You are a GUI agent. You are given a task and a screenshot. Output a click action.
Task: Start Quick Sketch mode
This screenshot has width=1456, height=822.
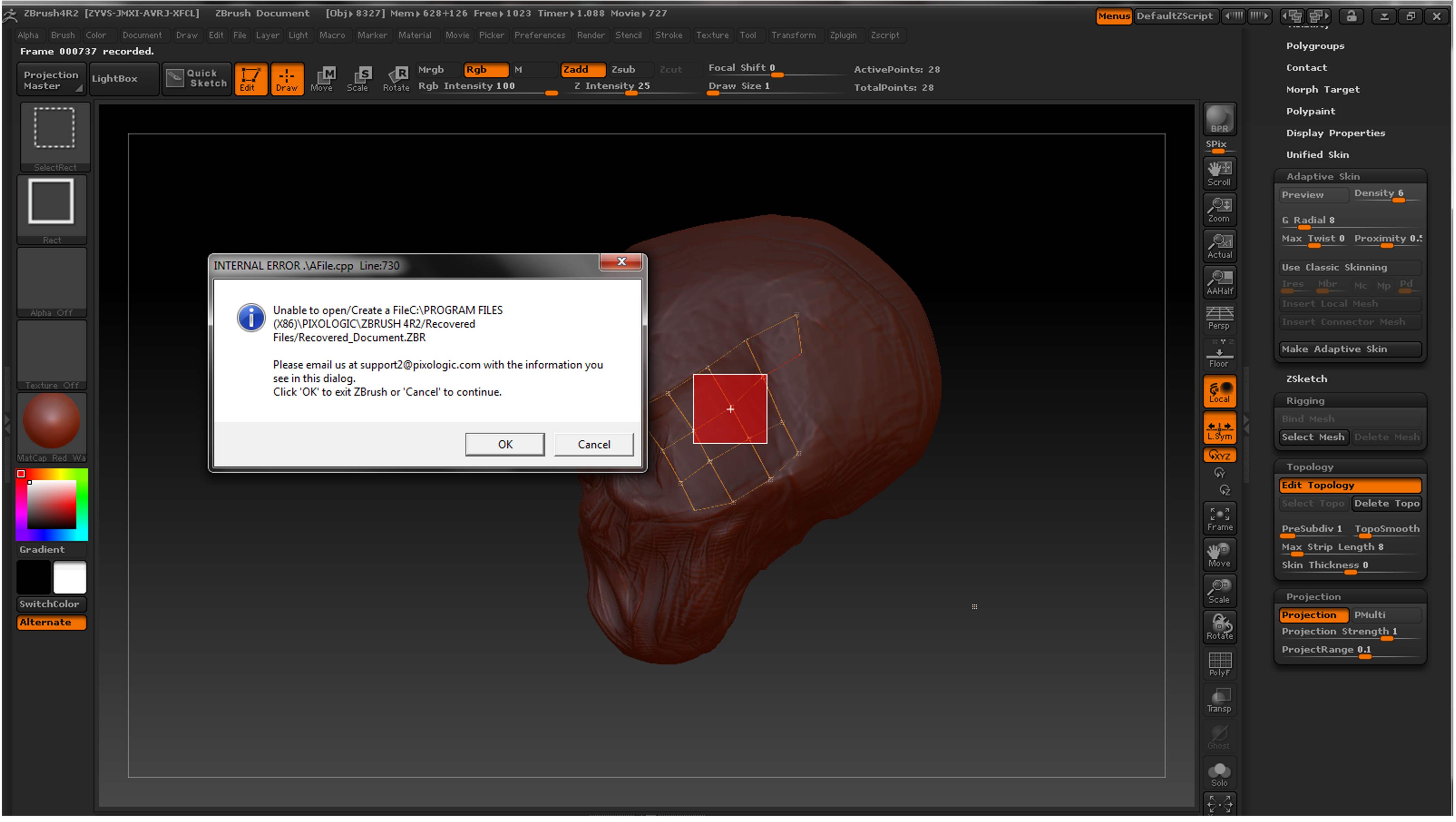[196, 78]
